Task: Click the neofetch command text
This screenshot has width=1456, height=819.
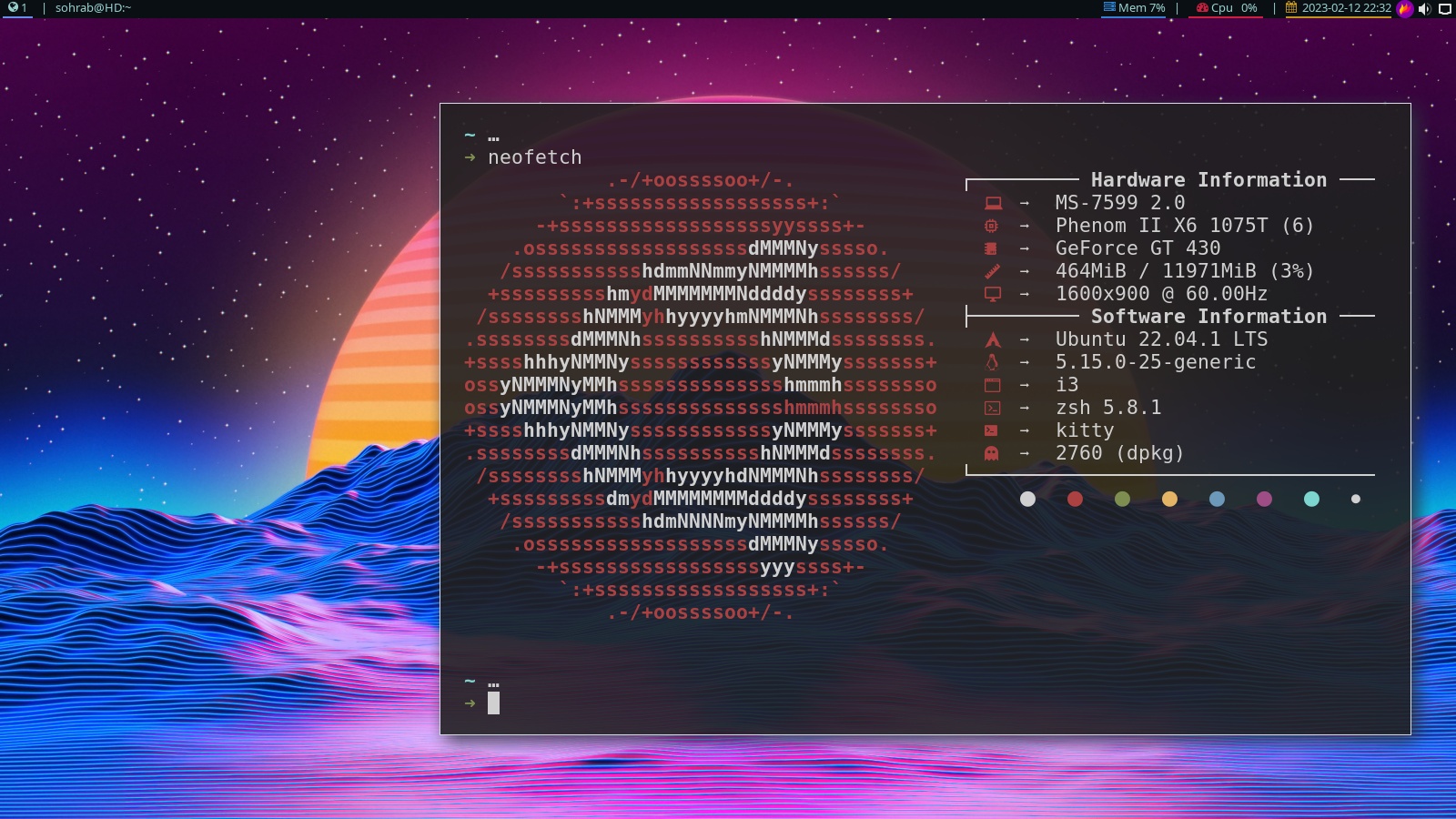Action: [534, 157]
